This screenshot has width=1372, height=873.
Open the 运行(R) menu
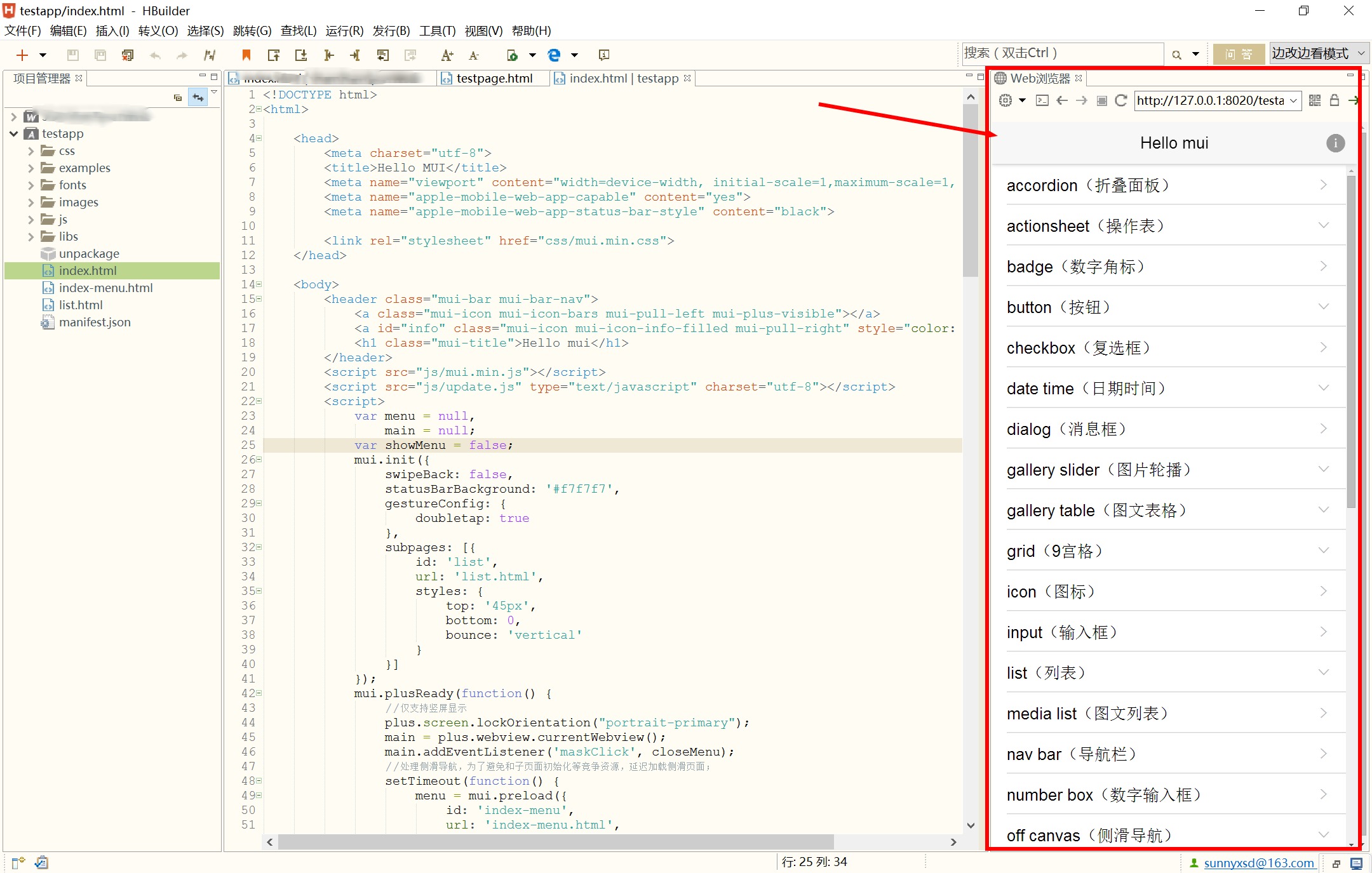(x=345, y=30)
